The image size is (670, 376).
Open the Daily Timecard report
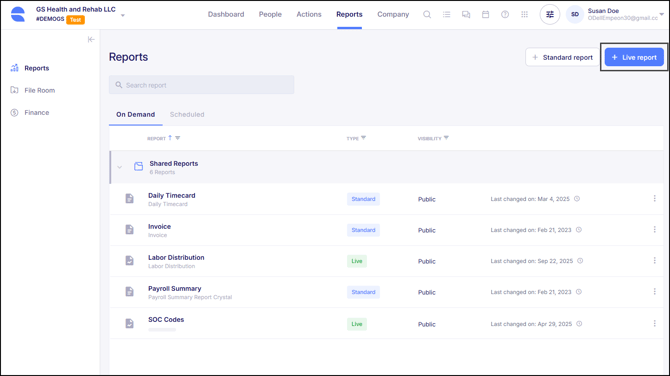pyautogui.click(x=172, y=195)
